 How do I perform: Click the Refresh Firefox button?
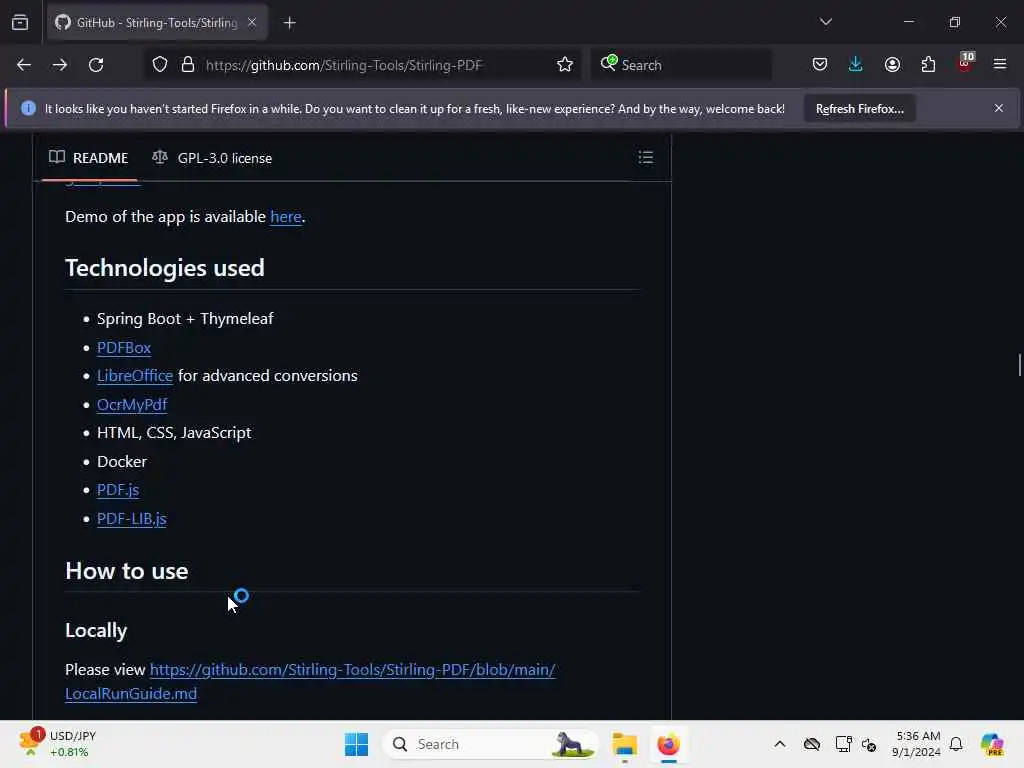(x=859, y=109)
